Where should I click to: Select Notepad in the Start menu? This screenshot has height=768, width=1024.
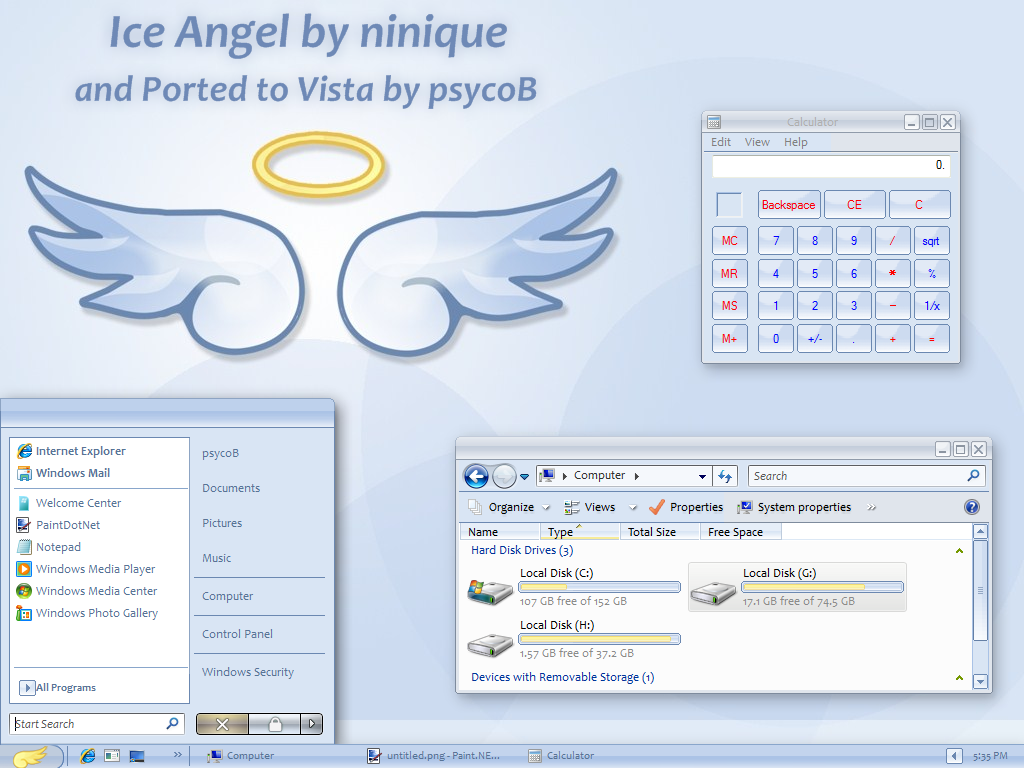point(60,546)
